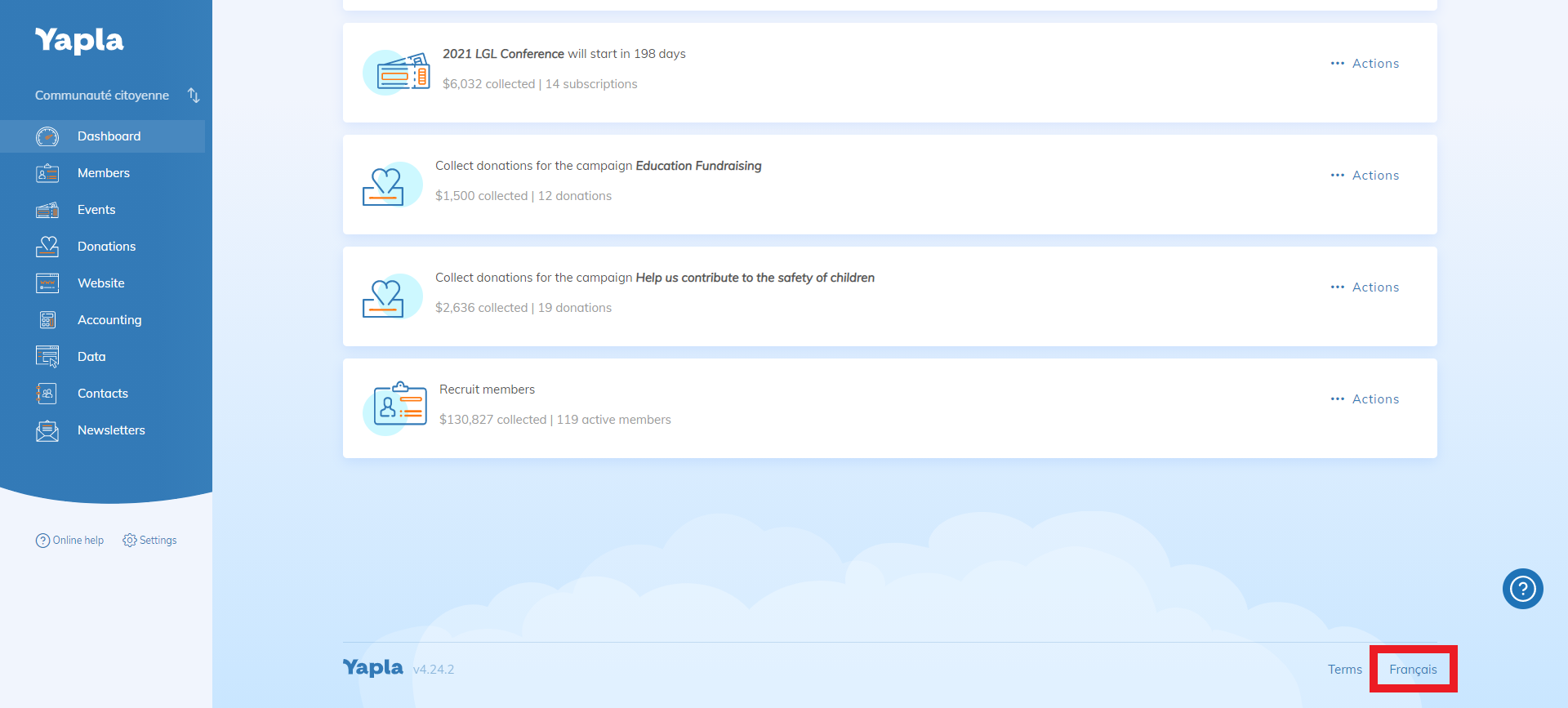Screen dimensions: 1568x708
Task: Click '$130,827 collected | 119 active members' text
Action: 555,420
